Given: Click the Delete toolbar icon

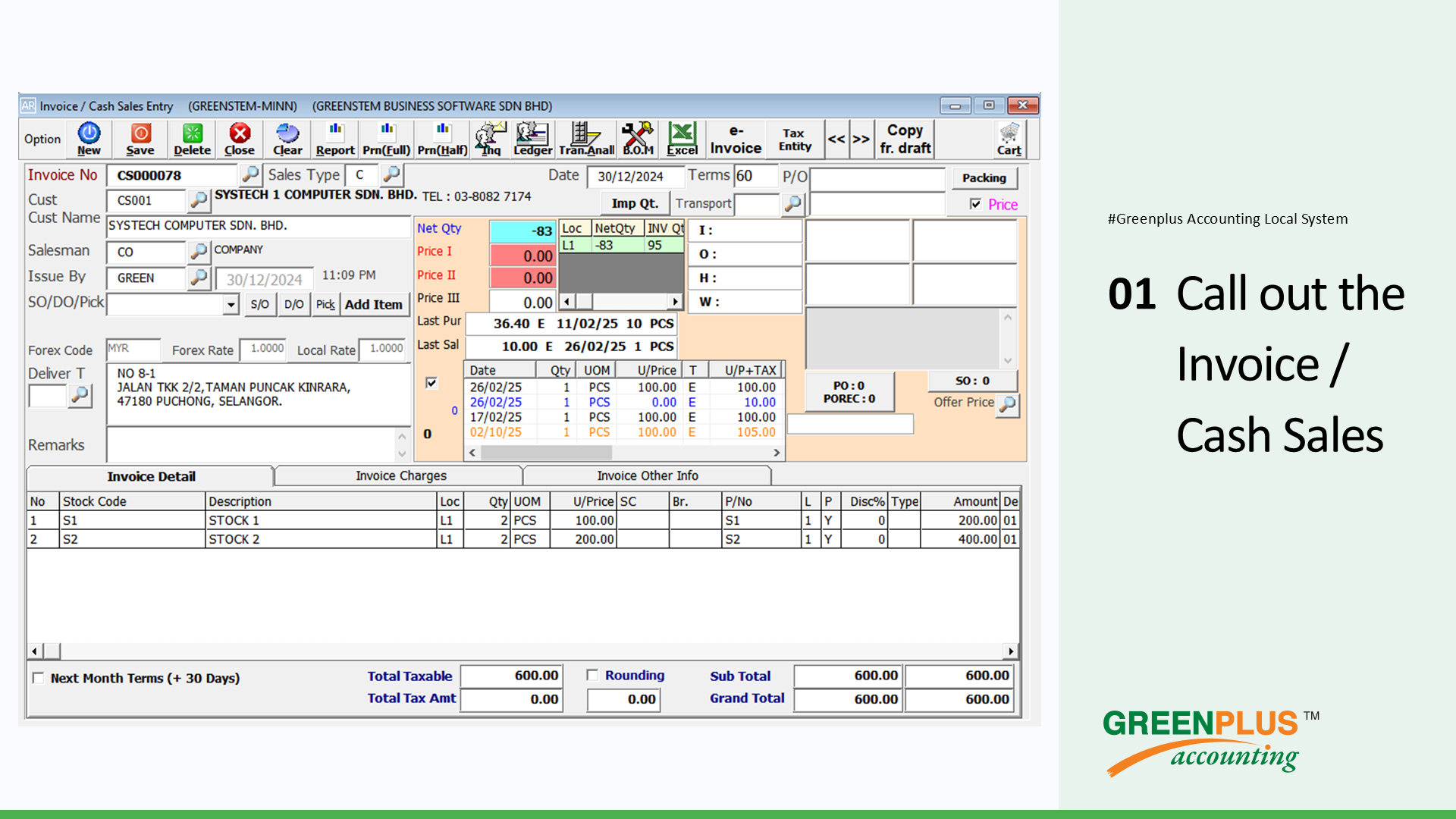Looking at the screenshot, I should (x=192, y=139).
